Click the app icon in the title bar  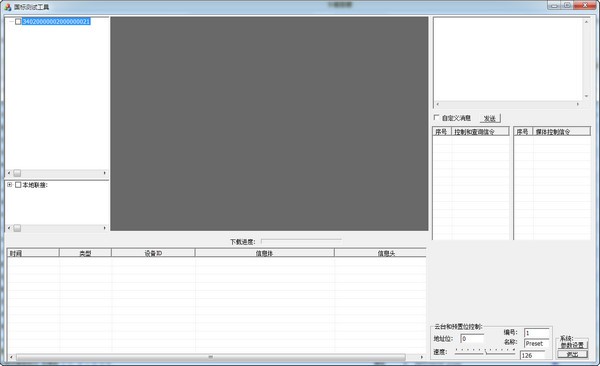pyautogui.click(x=8, y=7)
